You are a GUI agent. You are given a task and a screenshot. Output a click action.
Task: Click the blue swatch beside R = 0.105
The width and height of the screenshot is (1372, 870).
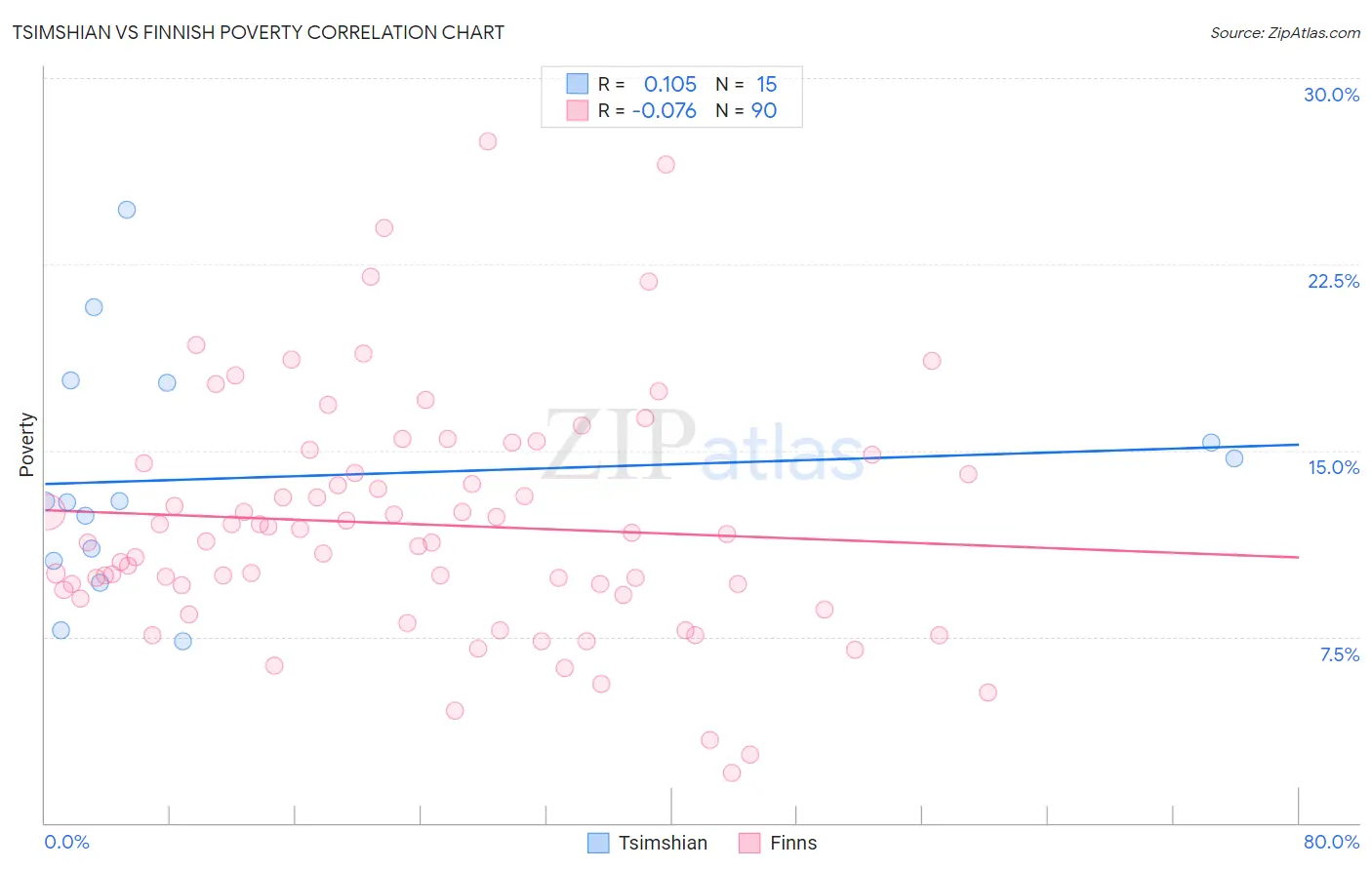click(x=578, y=84)
